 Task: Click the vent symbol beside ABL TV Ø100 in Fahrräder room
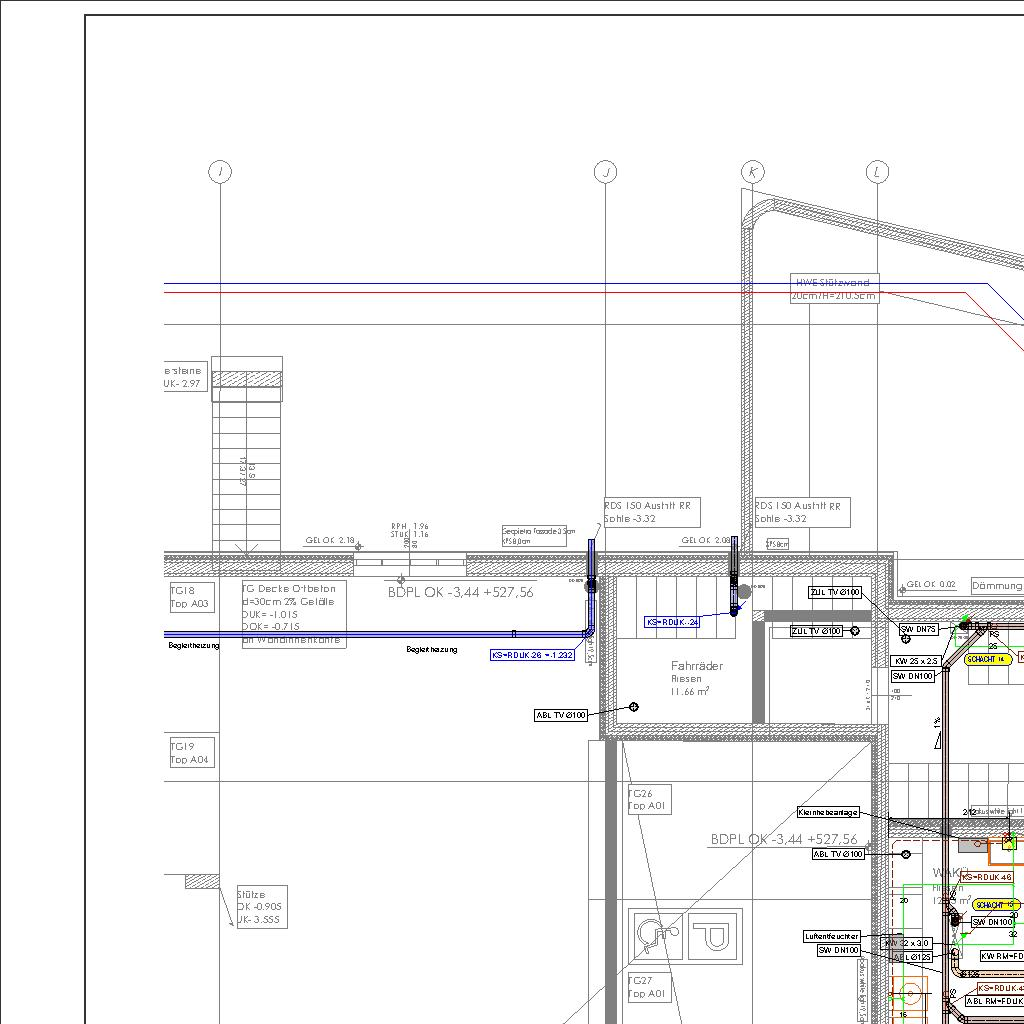[633, 707]
